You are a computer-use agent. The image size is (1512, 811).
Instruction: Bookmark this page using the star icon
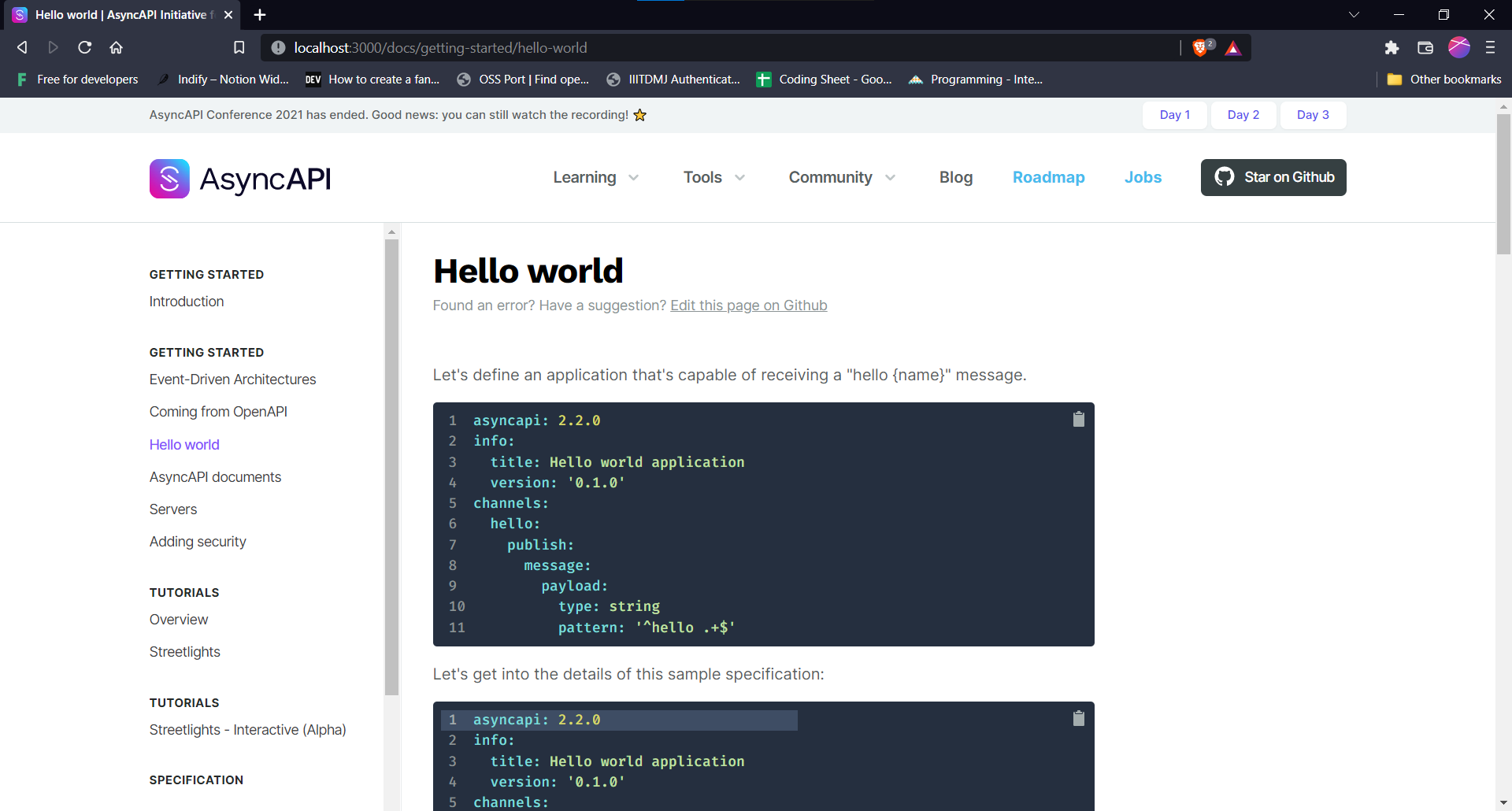pyautogui.click(x=239, y=47)
